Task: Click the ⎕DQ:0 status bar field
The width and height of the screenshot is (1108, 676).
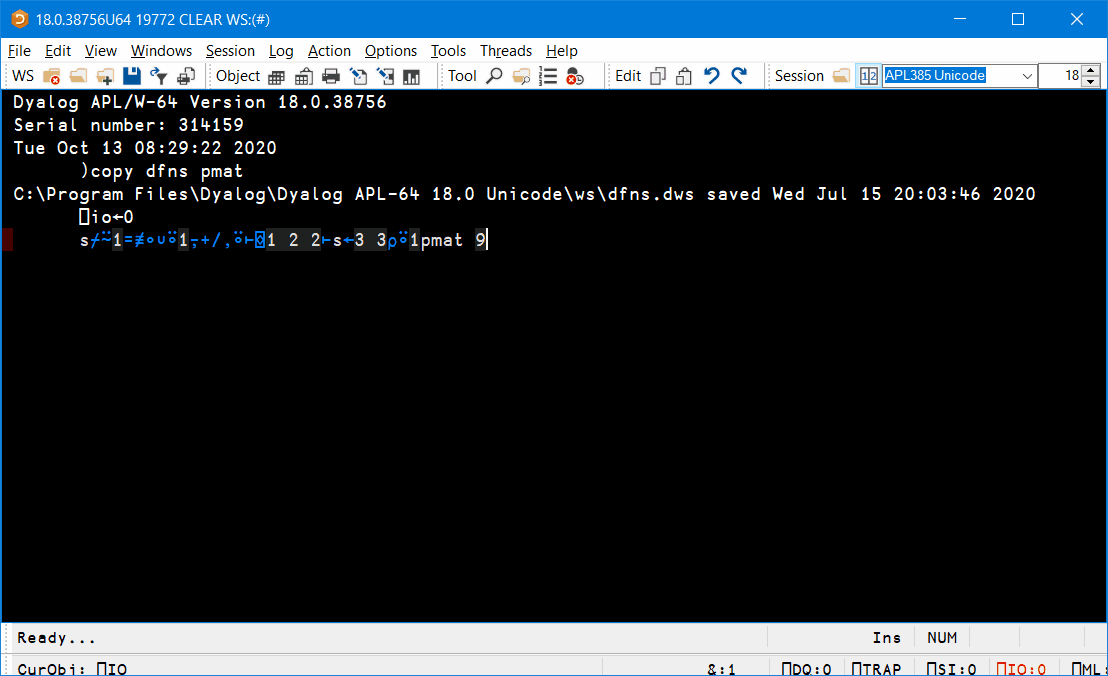Action: point(806,668)
